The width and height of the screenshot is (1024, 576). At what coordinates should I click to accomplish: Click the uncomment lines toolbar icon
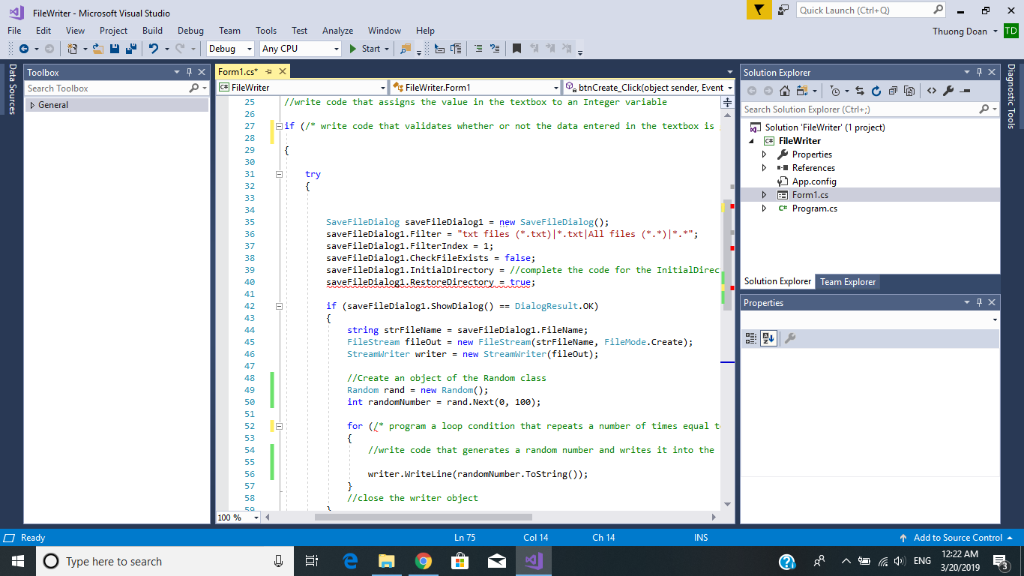494,49
